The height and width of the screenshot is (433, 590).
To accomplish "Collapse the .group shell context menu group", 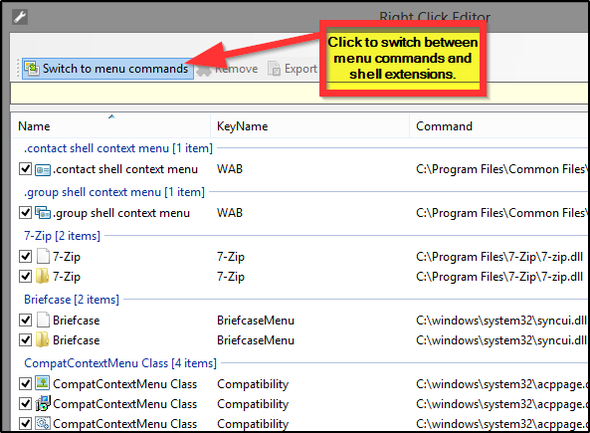I will pyautogui.click(x=114, y=192).
